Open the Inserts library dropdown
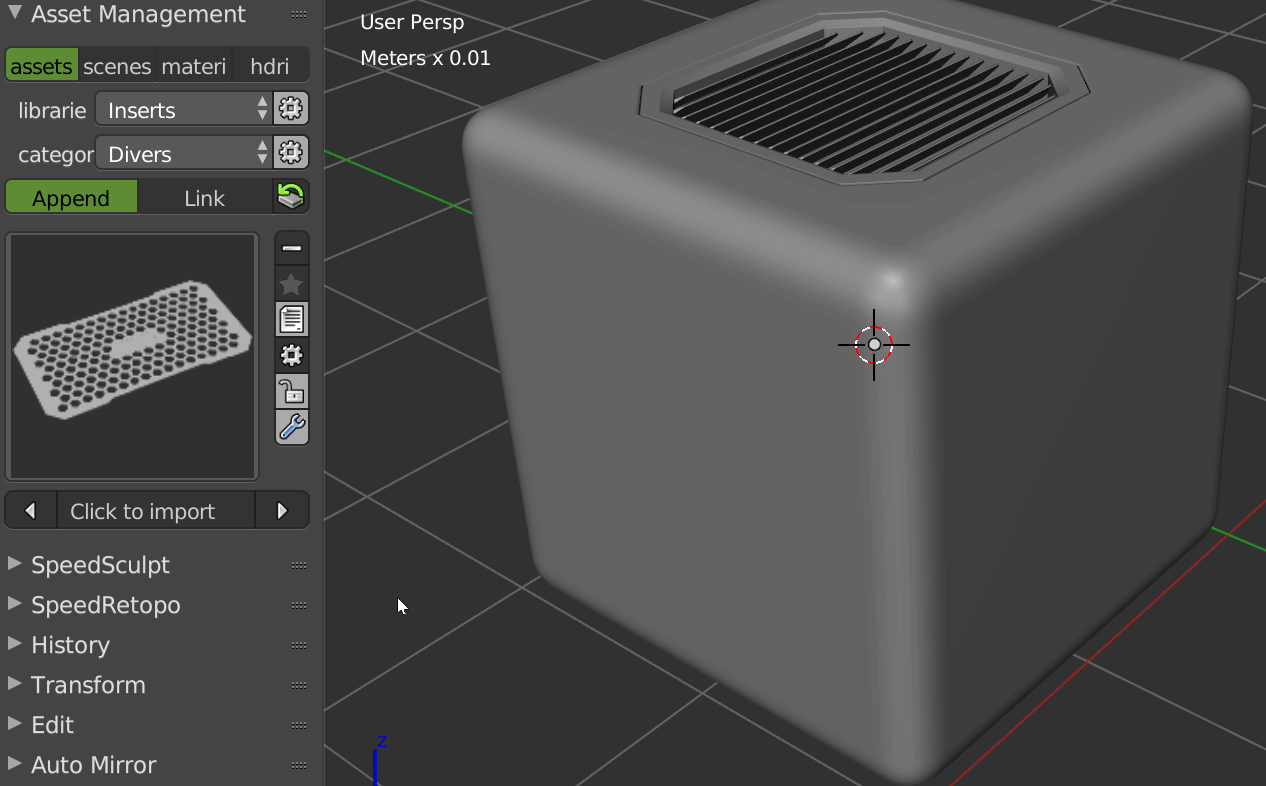1266x786 pixels. [x=183, y=109]
